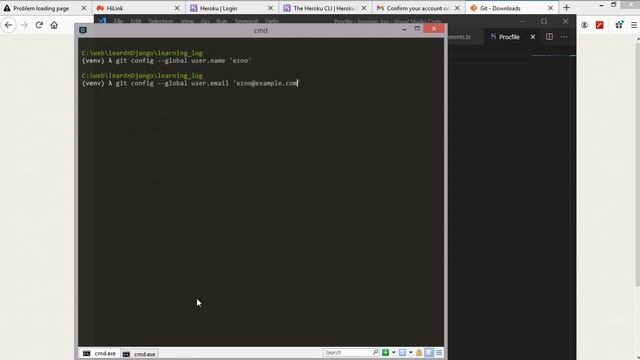
Task: Toggle the lock icon in Cmder
Action: [419, 352]
